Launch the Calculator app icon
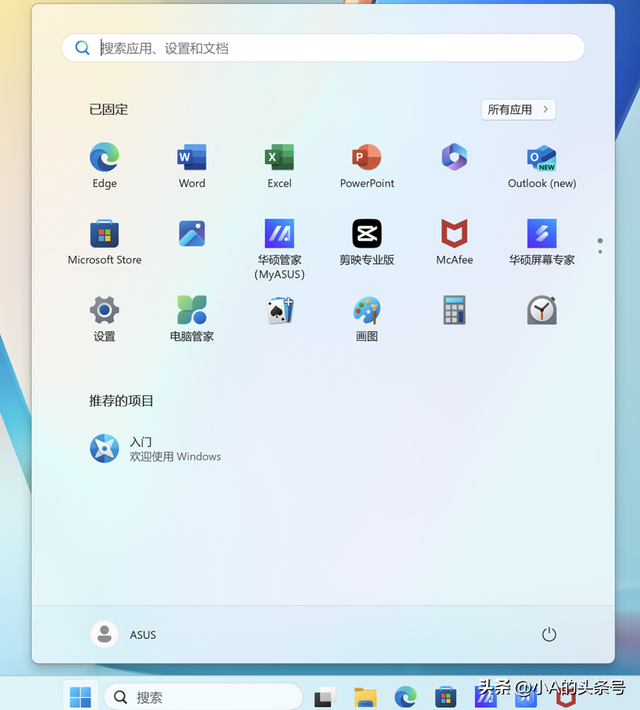Screen dimensions: 640x710 [x=454, y=310]
